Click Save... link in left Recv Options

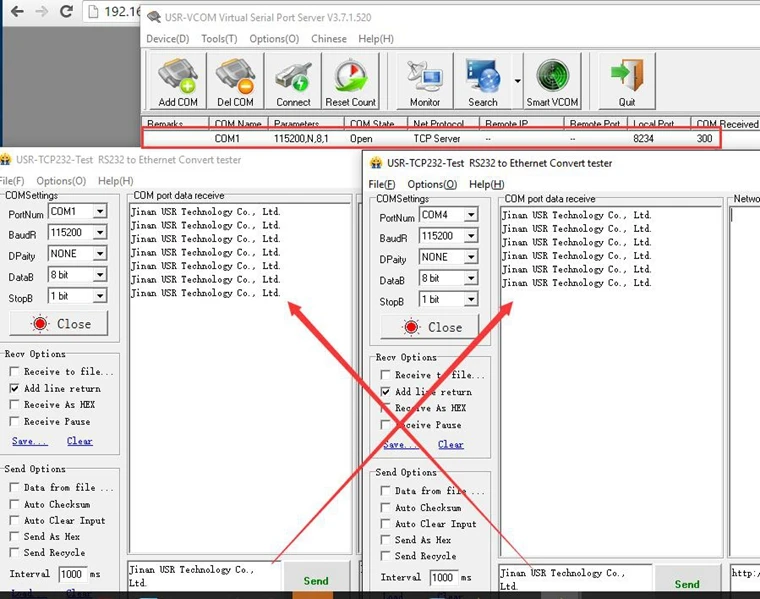click(x=30, y=441)
